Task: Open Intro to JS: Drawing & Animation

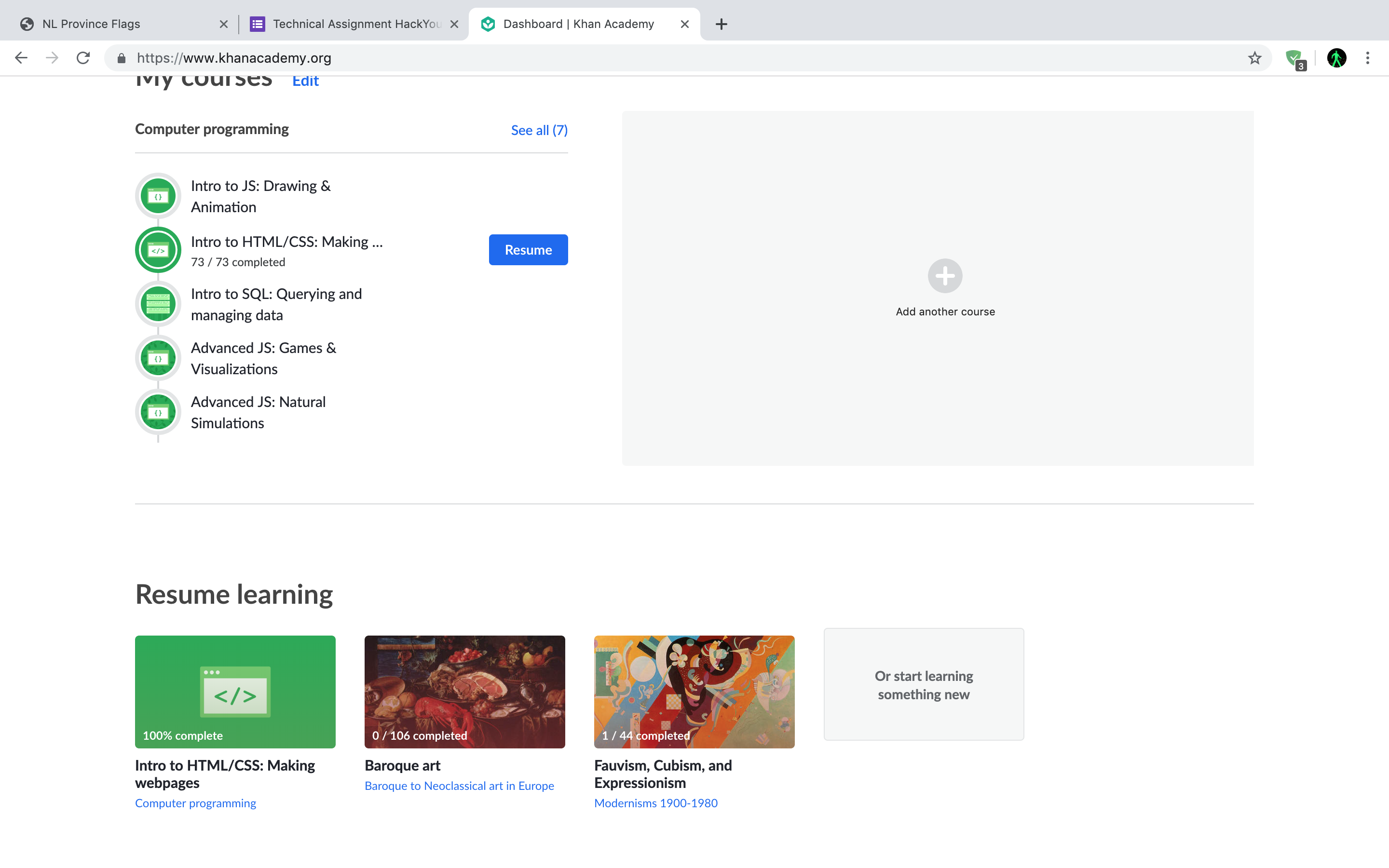Action: click(x=260, y=196)
